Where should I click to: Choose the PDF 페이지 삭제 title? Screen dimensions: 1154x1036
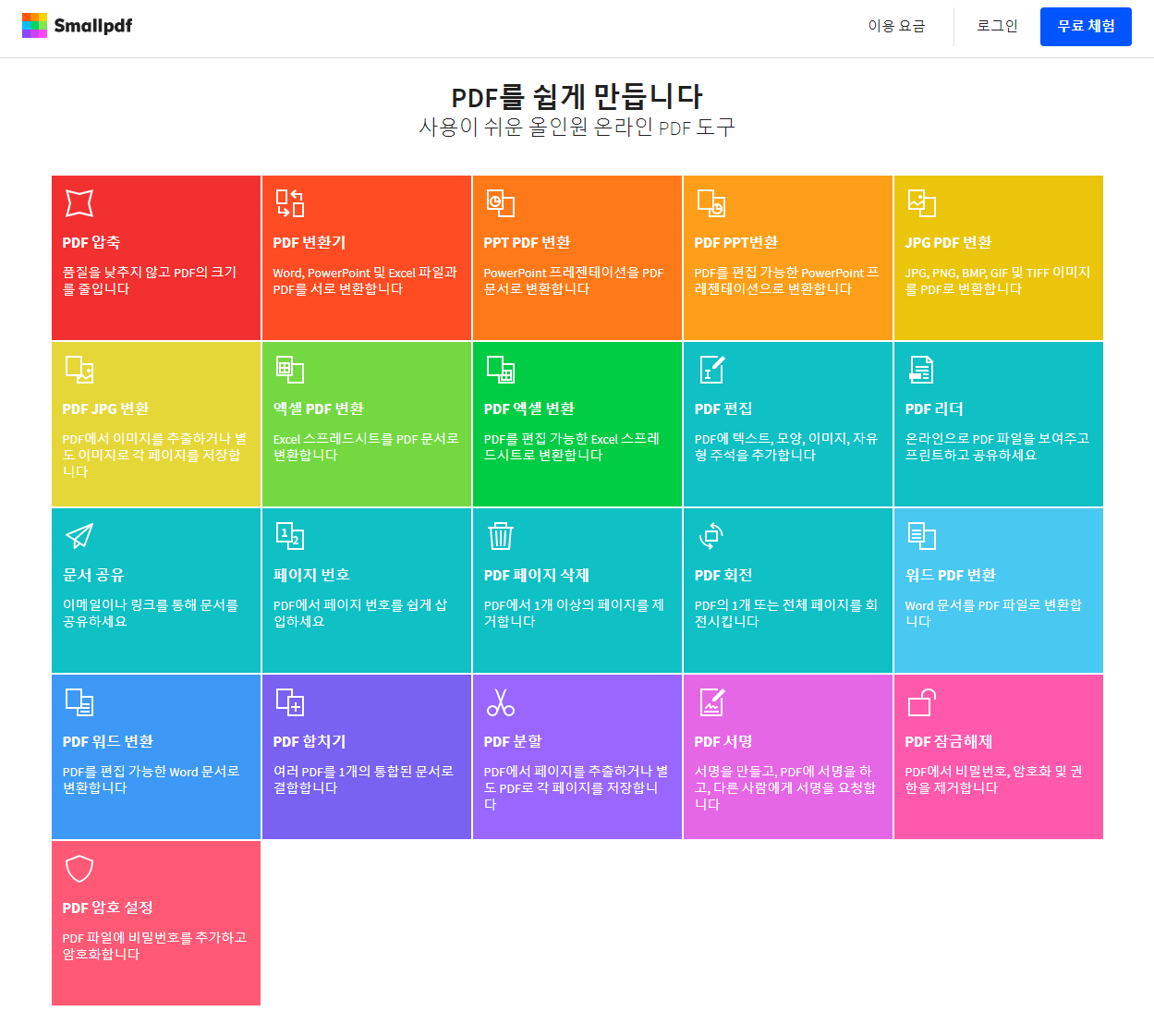[536, 575]
